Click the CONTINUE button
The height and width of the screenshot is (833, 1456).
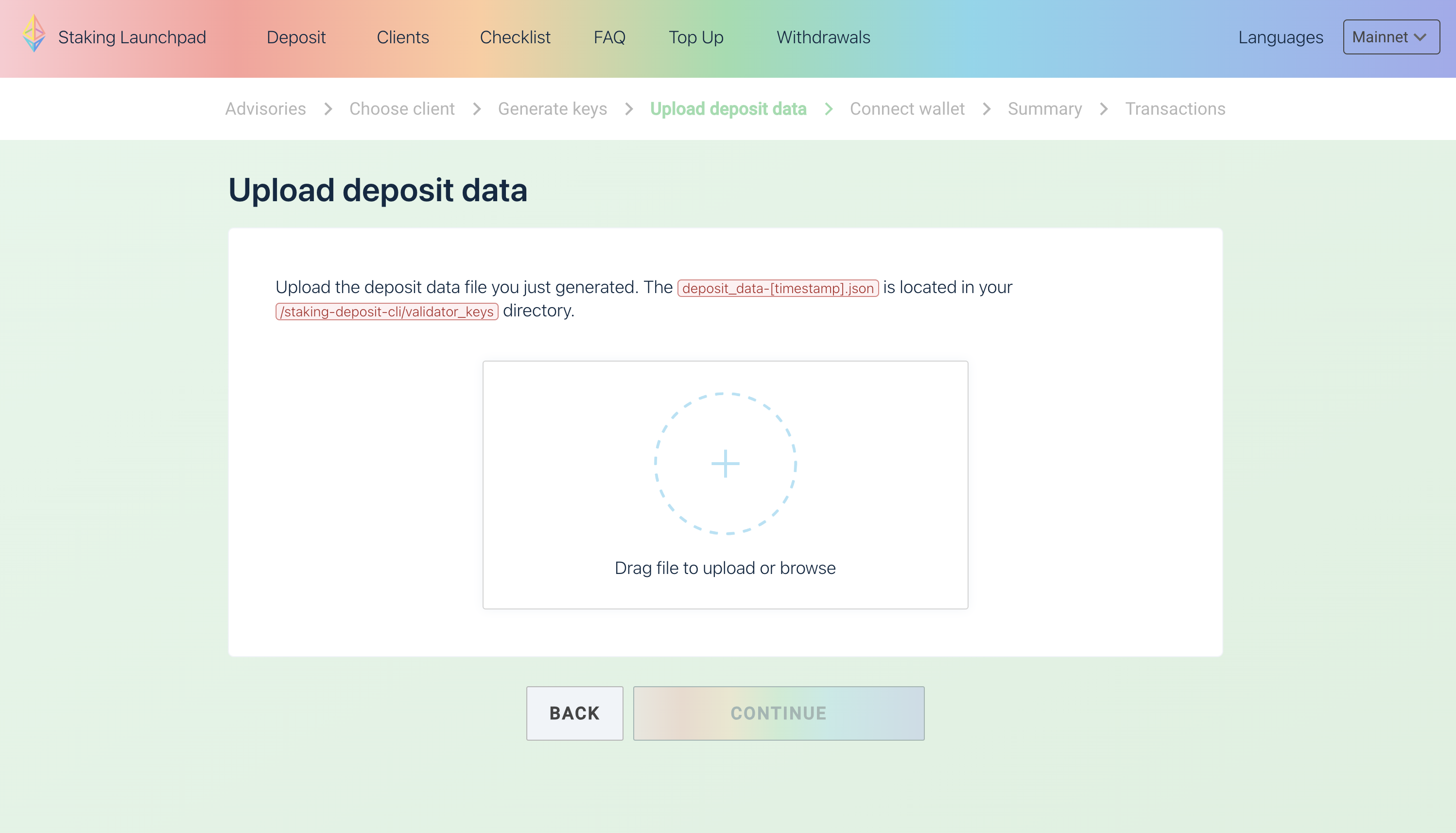point(779,713)
